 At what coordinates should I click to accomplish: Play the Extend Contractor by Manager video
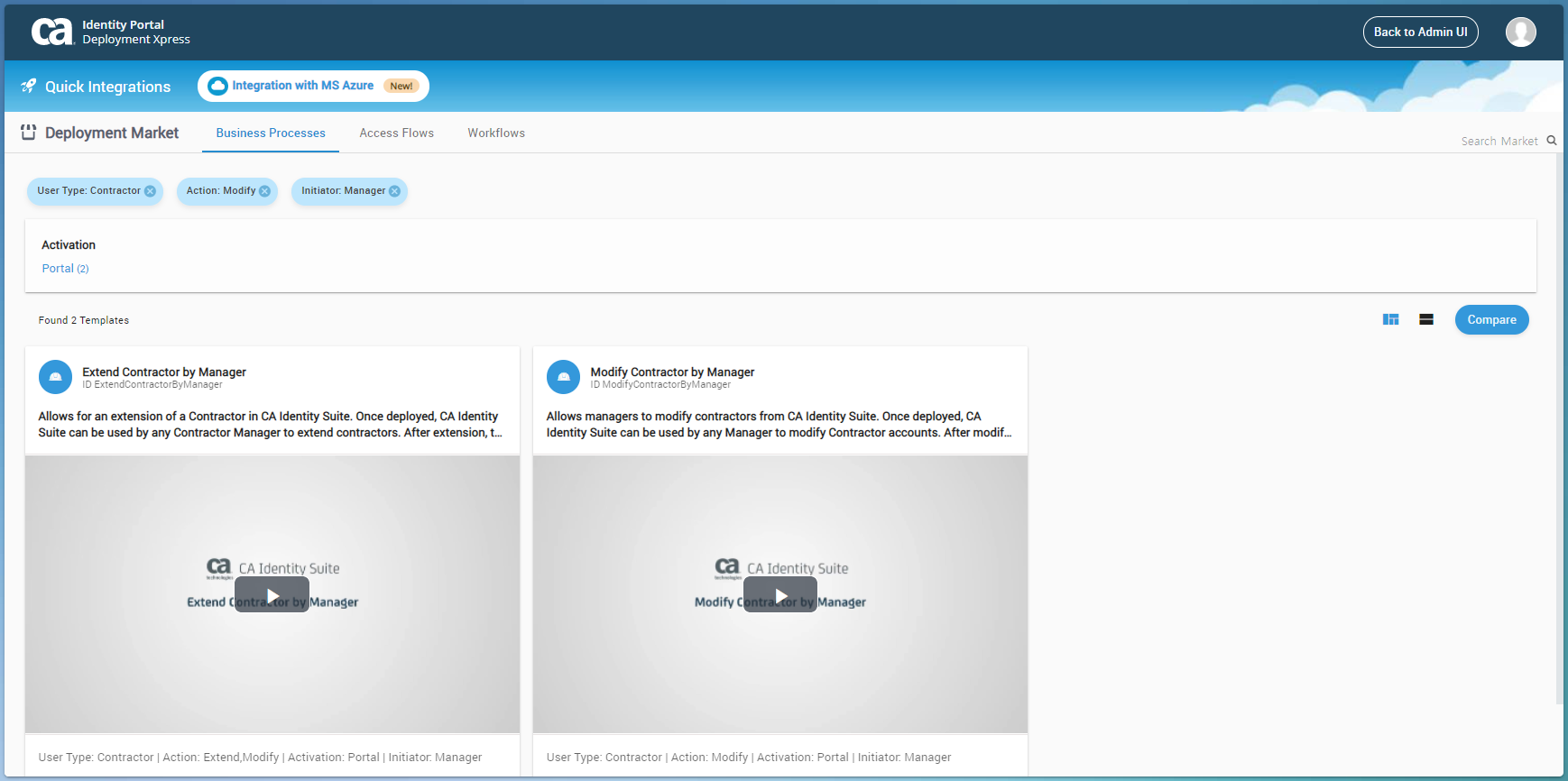pyautogui.click(x=272, y=595)
